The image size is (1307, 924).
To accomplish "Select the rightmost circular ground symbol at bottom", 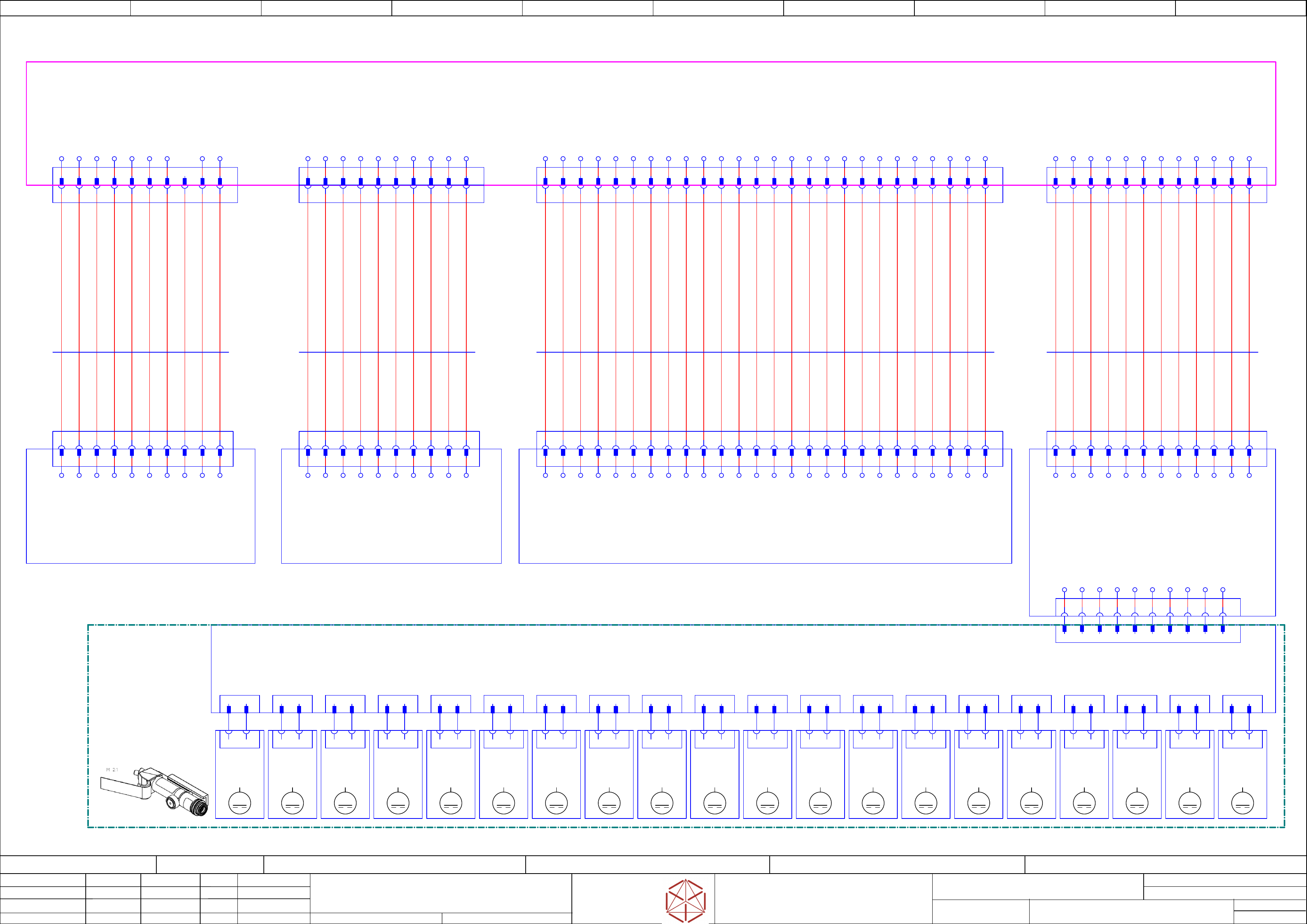I will (1242, 803).
